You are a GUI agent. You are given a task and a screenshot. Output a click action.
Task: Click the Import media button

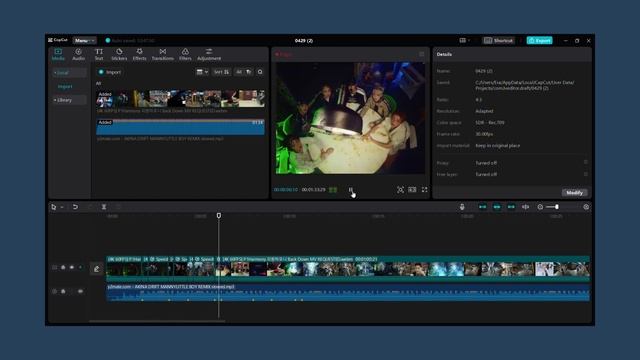point(109,72)
